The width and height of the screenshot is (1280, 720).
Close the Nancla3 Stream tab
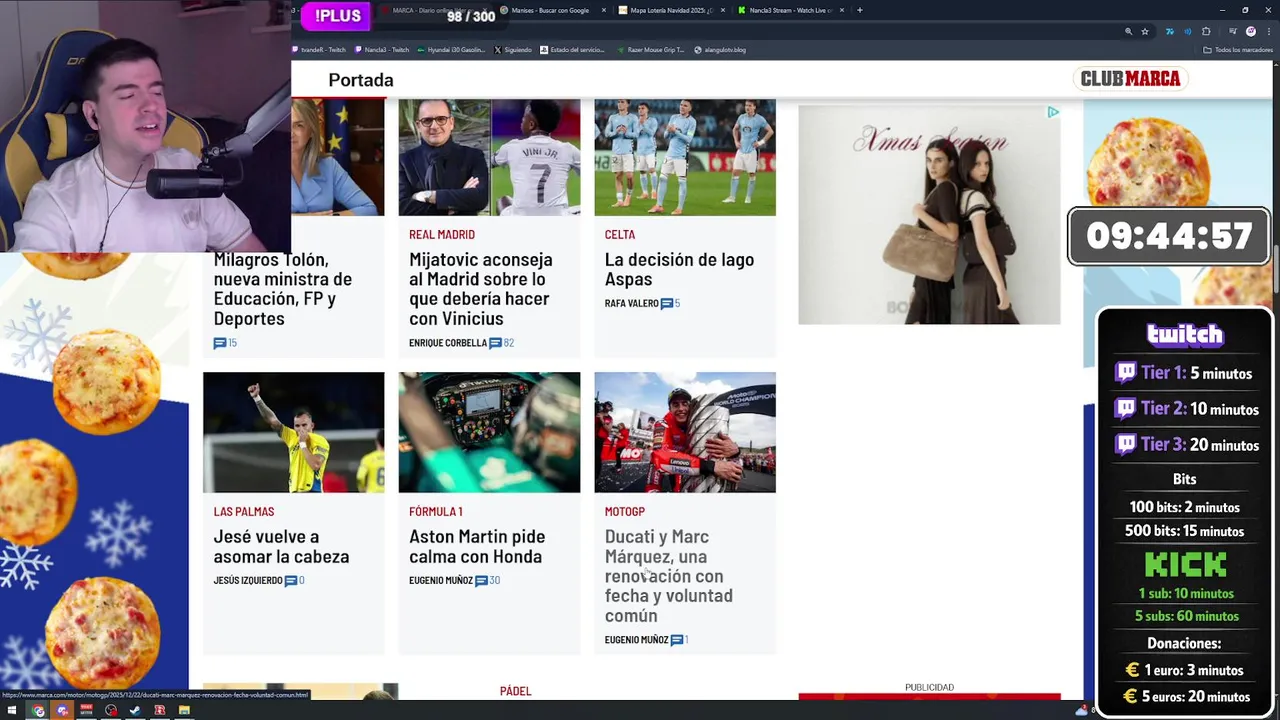(842, 10)
